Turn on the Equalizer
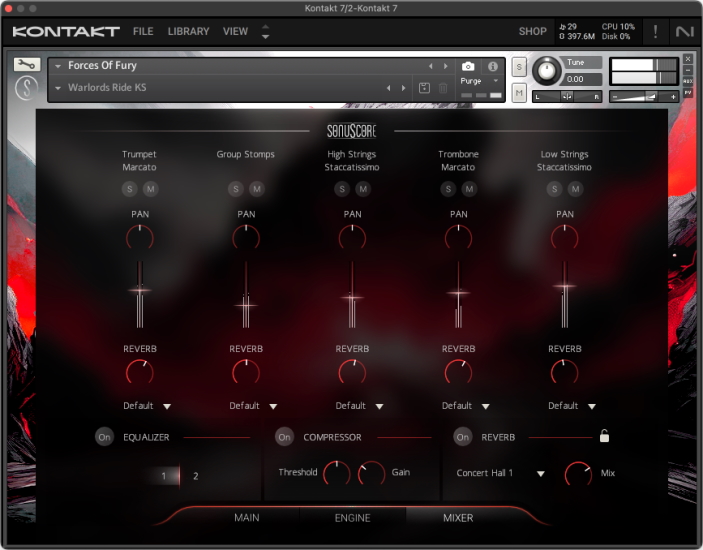This screenshot has width=703, height=550. pos(104,437)
